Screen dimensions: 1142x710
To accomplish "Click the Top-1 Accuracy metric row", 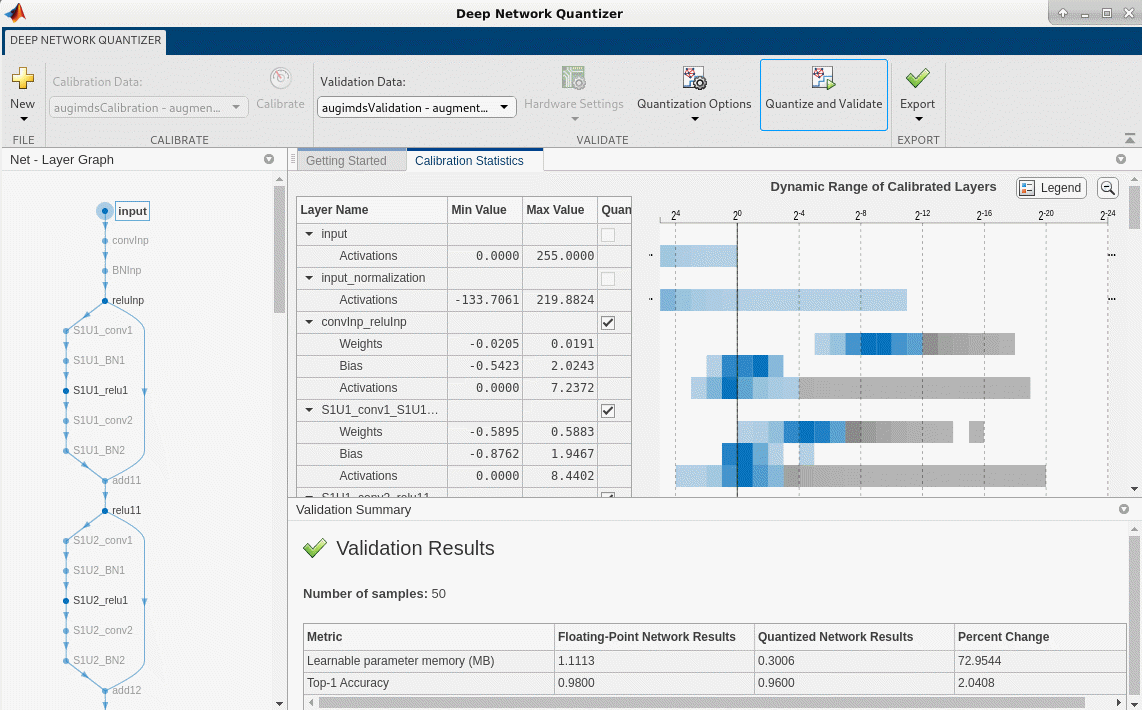I will (714, 683).
